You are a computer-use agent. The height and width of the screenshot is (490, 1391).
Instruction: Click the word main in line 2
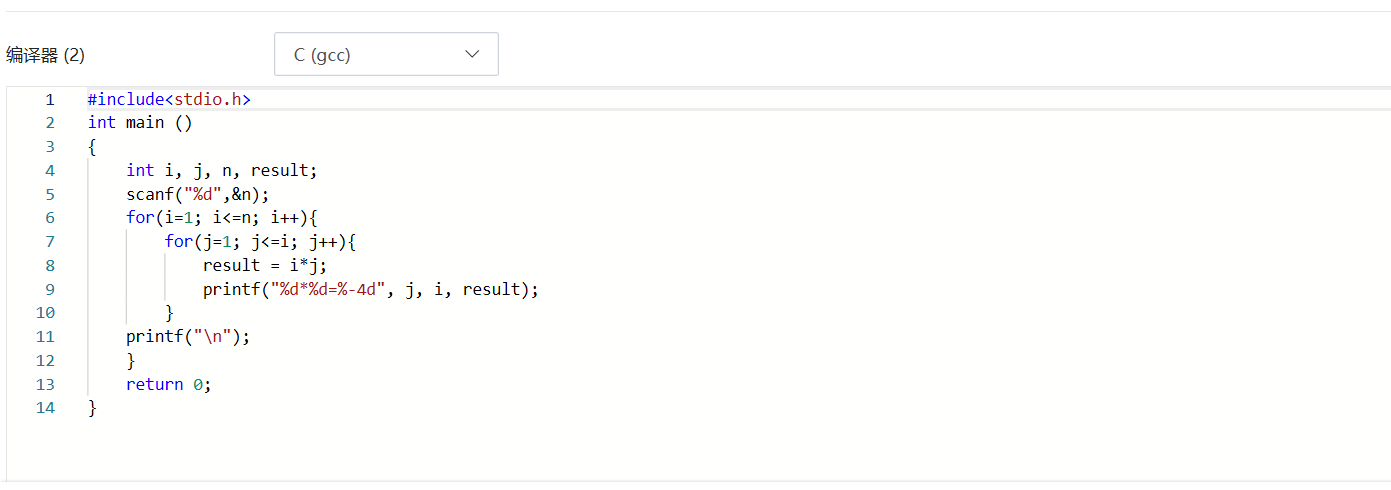(145, 123)
